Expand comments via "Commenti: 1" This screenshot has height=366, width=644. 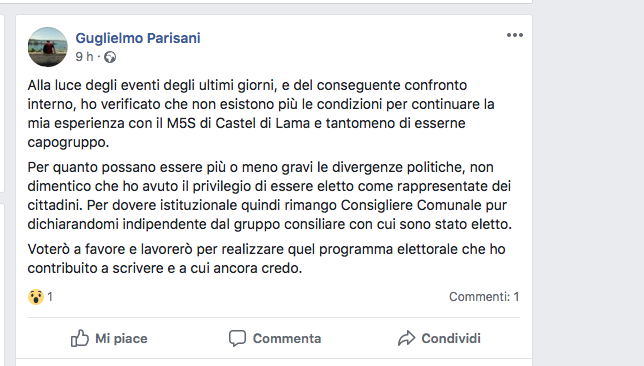[484, 297]
